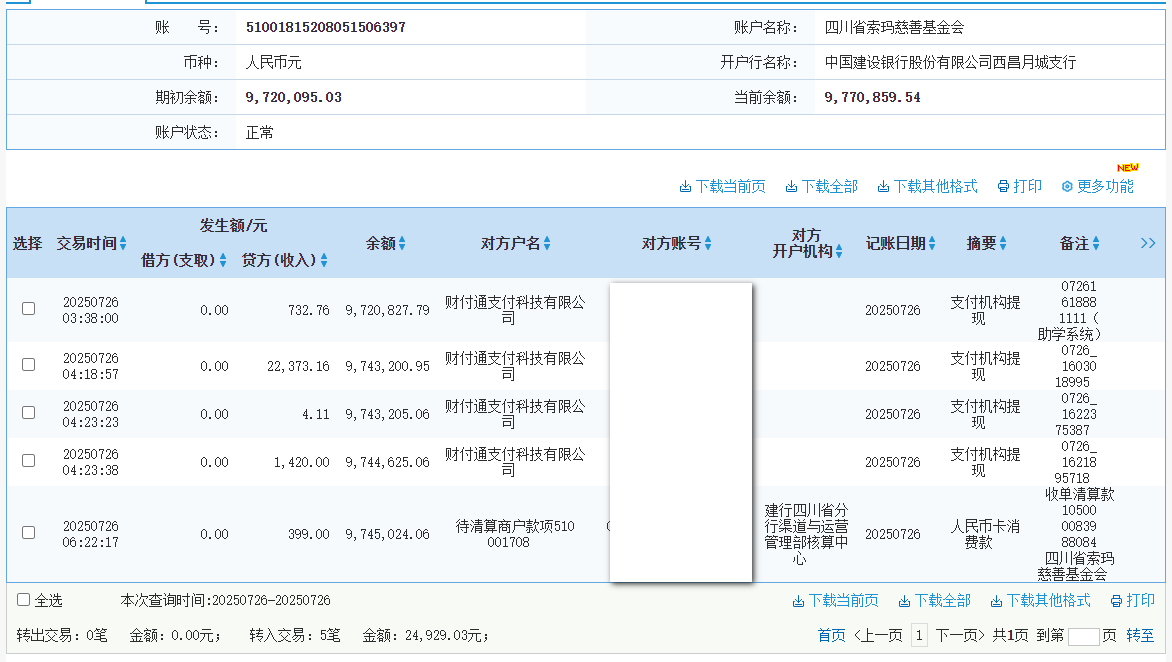Tick the 全选 select-all checkbox

click(x=23, y=599)
